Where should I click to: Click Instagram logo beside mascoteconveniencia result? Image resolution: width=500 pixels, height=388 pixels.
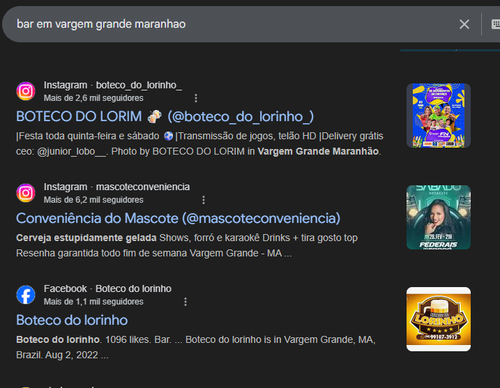(26, 193)
